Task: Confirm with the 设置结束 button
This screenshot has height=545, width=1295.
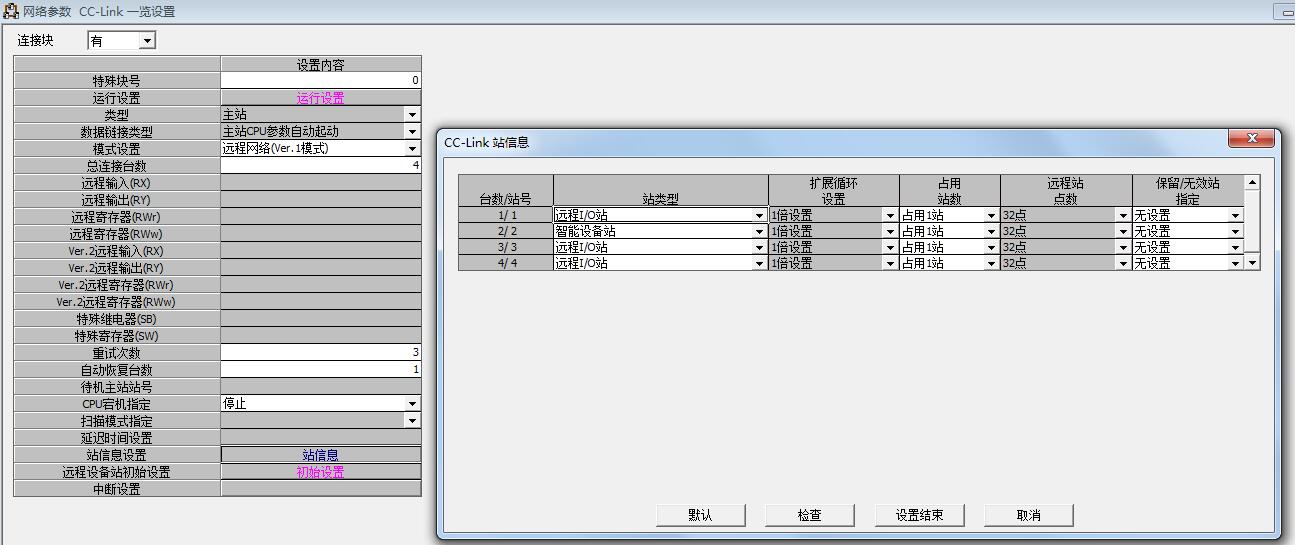Action: pyautogui.click(x=918, y=515)
